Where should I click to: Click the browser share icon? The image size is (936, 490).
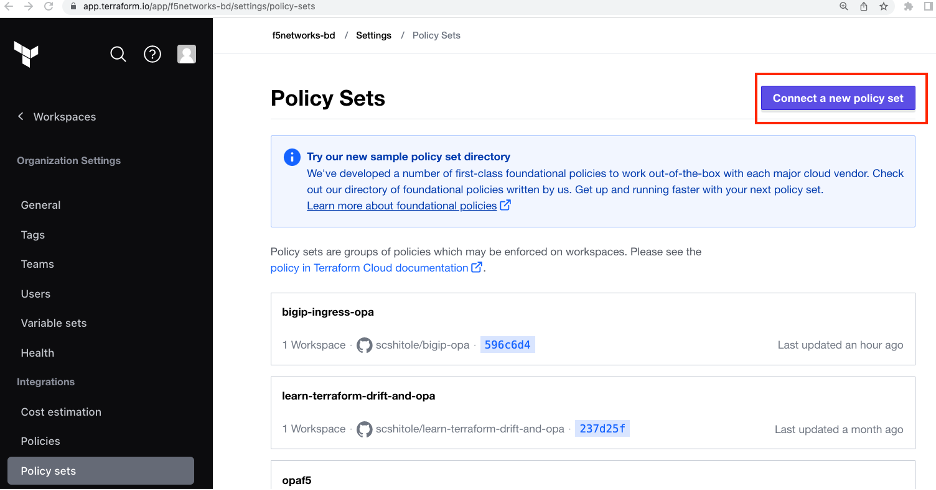click(x=863, y=6)
